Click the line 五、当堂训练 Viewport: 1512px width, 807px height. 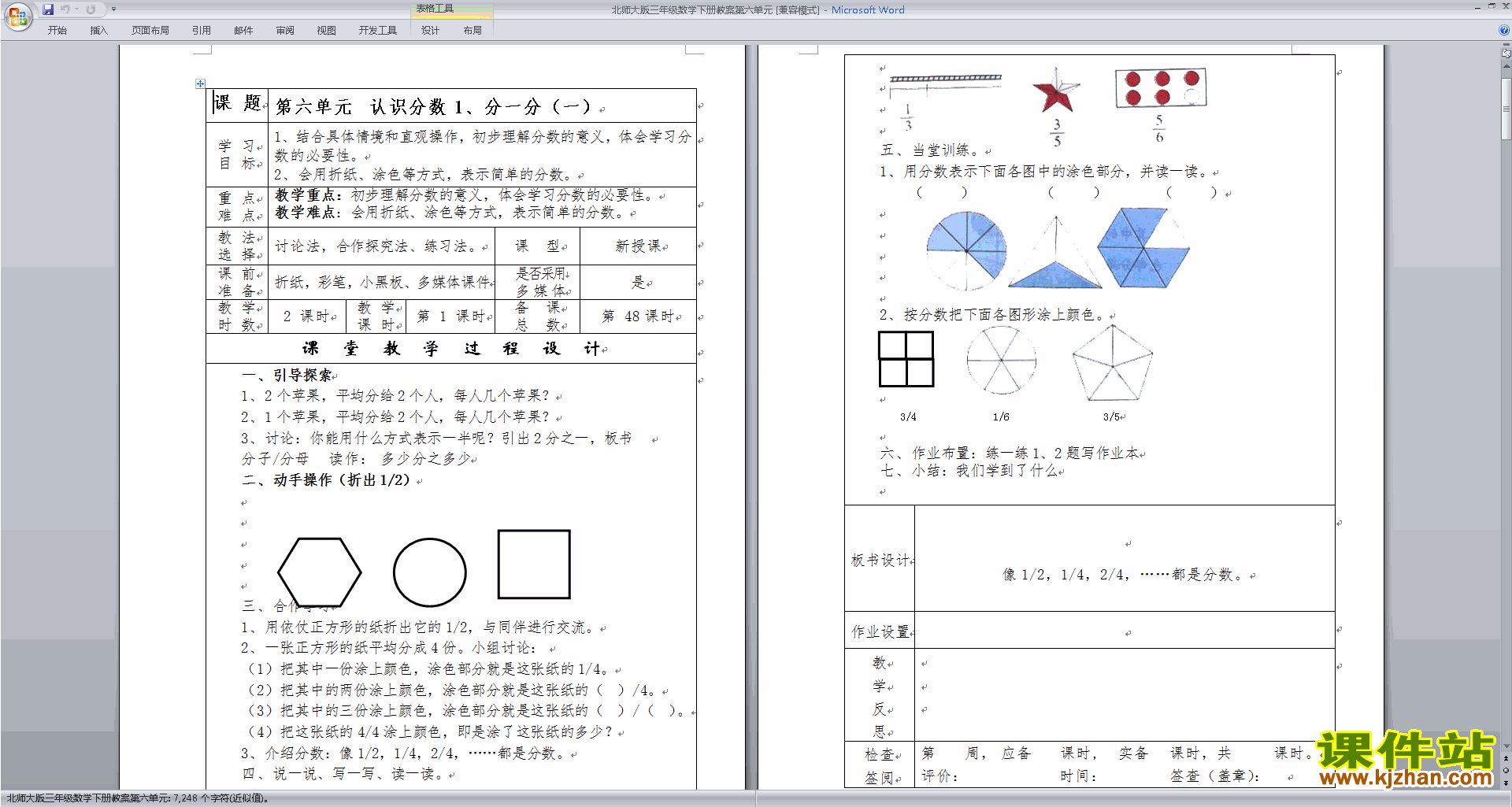[x=930, y=150]
